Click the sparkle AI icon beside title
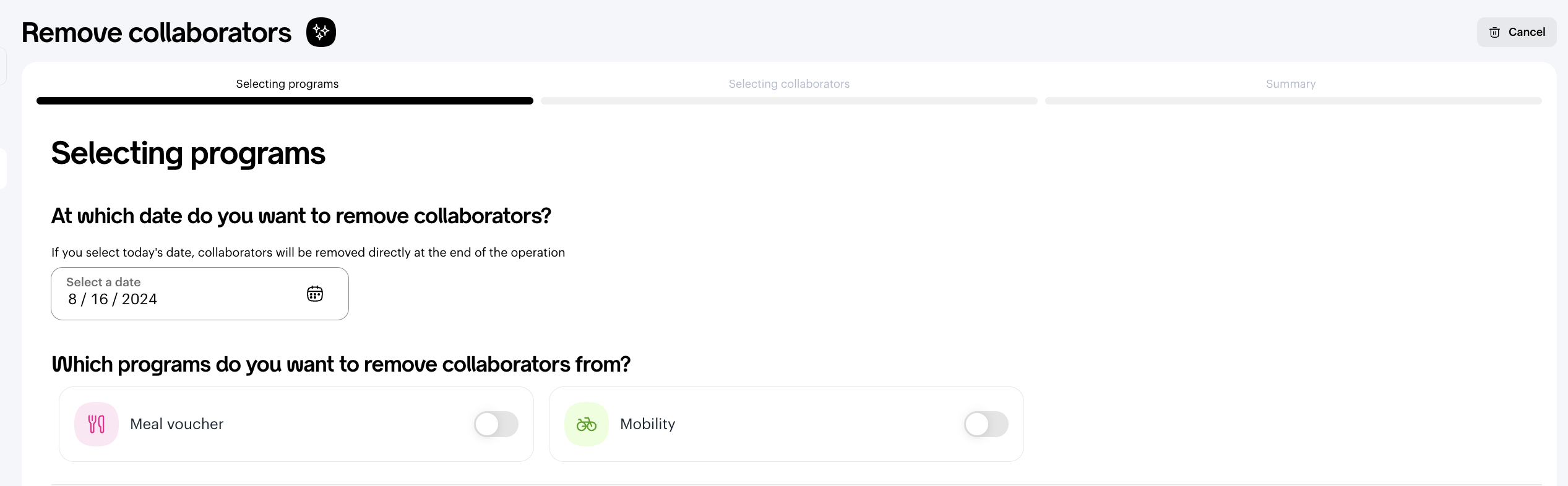The height and width of the screenshot is (486, 1568). point(321,32)
